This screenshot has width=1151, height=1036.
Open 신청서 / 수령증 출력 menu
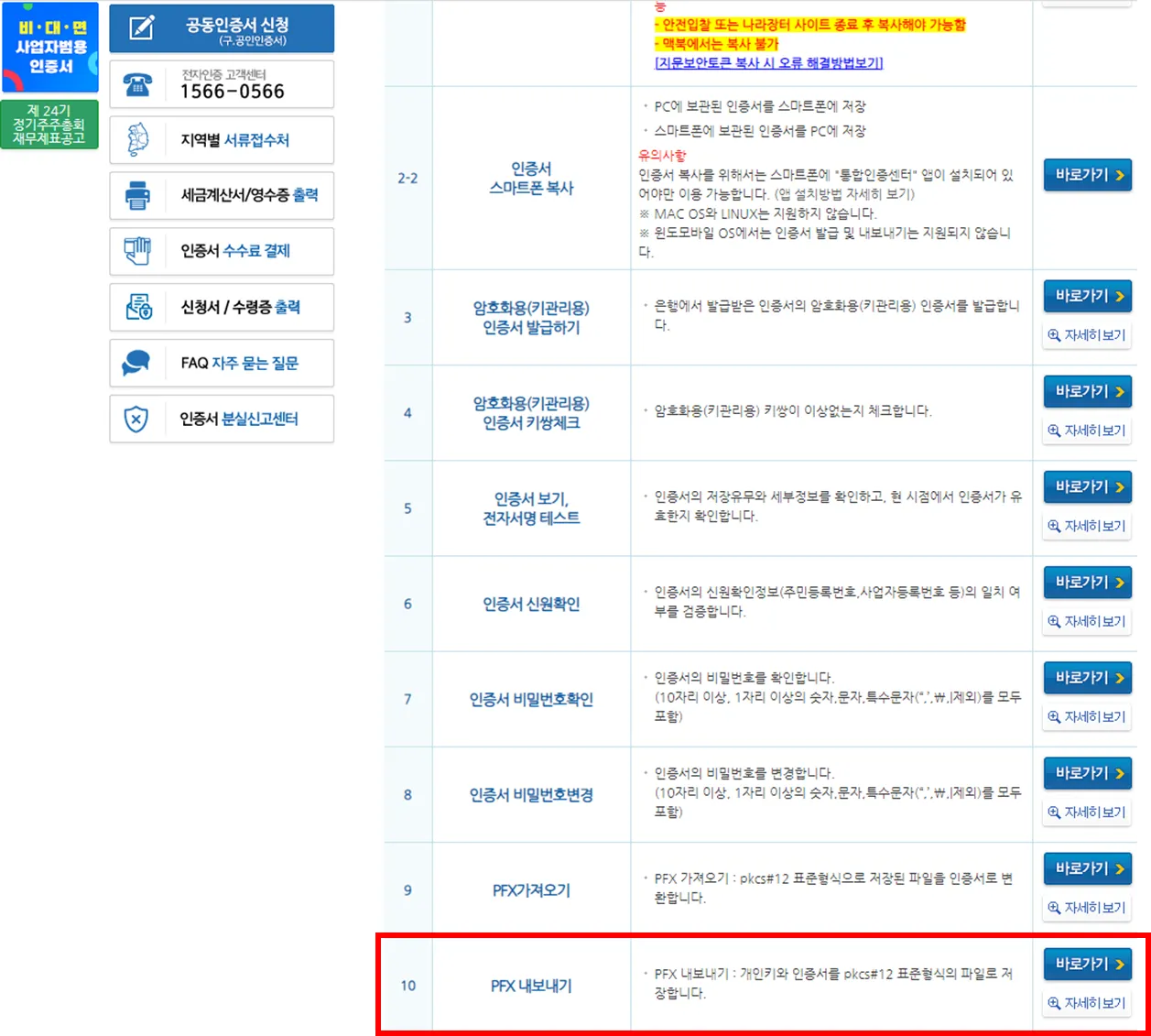(222, 307)
